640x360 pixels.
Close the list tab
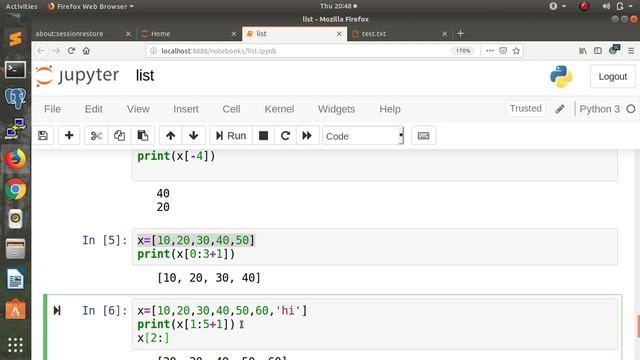[x=339, y=33]
